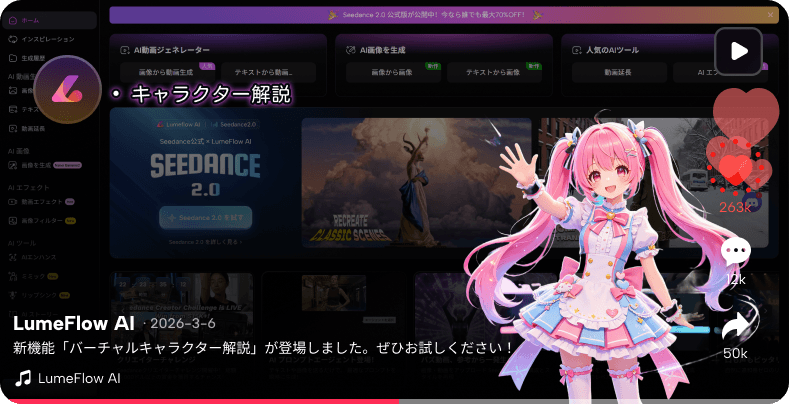Click the play button overlay

(x=738, y=51)
